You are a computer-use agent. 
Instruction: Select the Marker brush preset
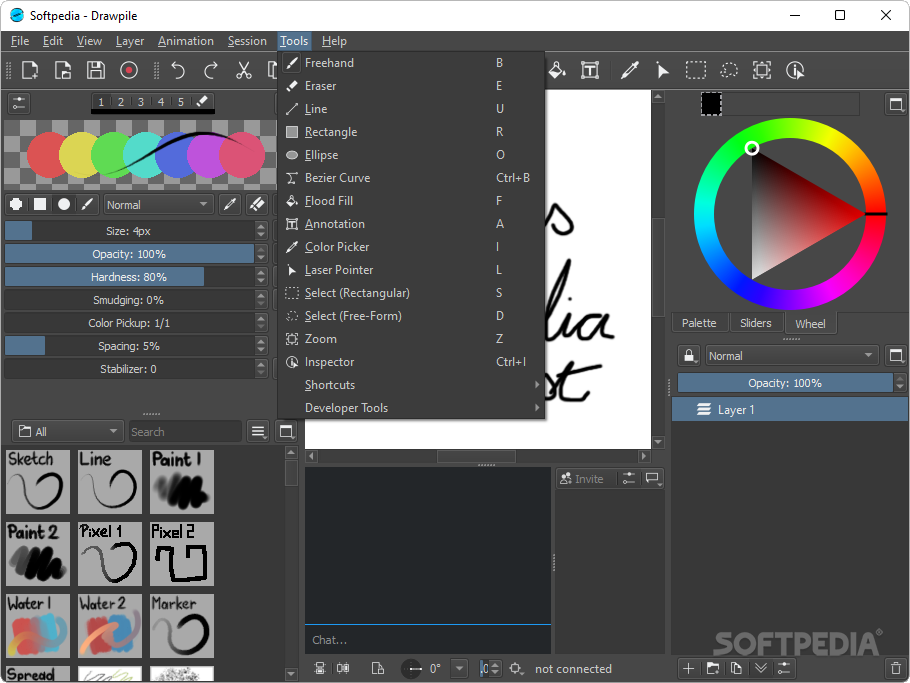click(x=182, y=626)
